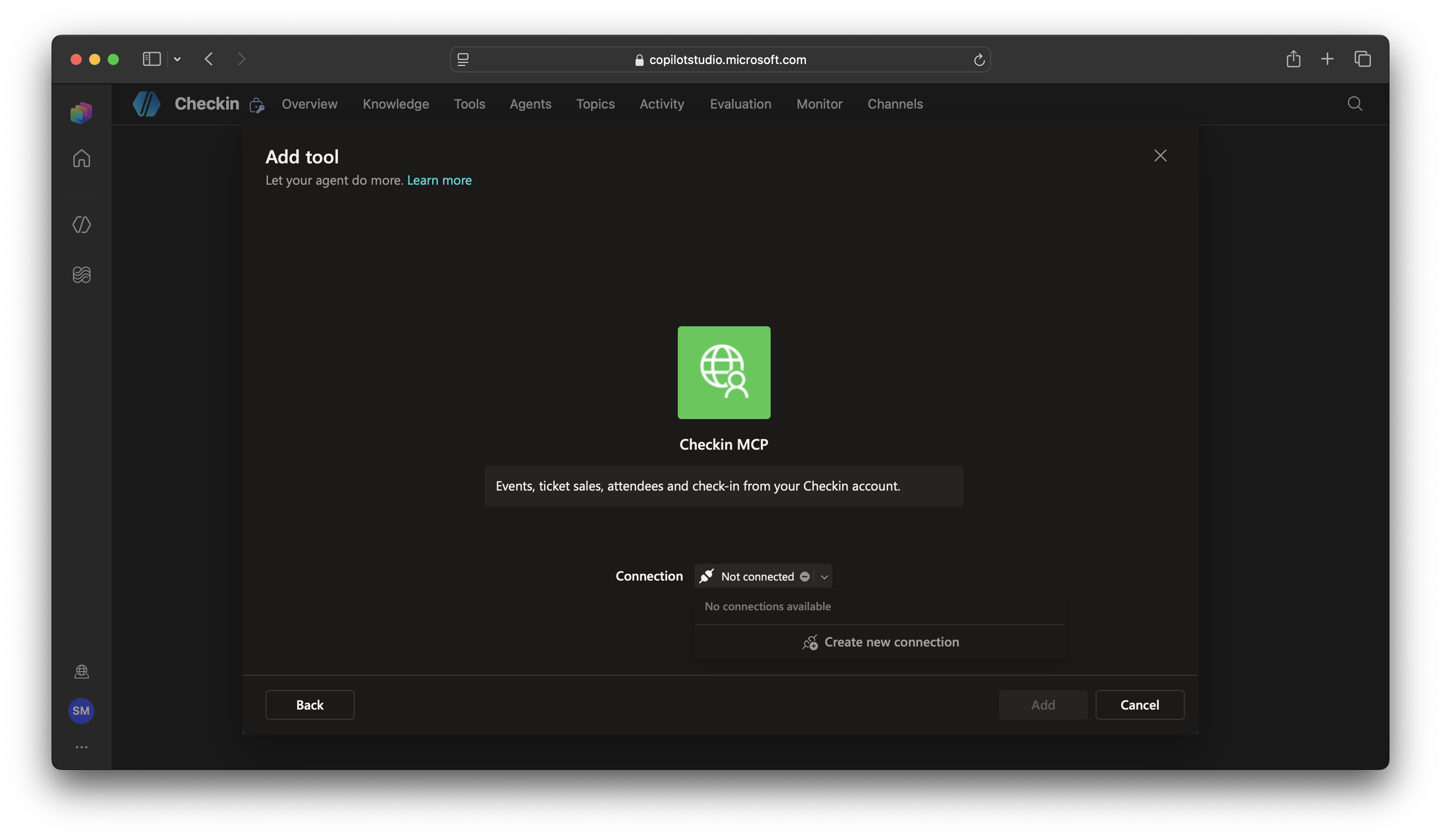Open the Agents tab
The image size is (1441, 840).
[x=531, y=104]
